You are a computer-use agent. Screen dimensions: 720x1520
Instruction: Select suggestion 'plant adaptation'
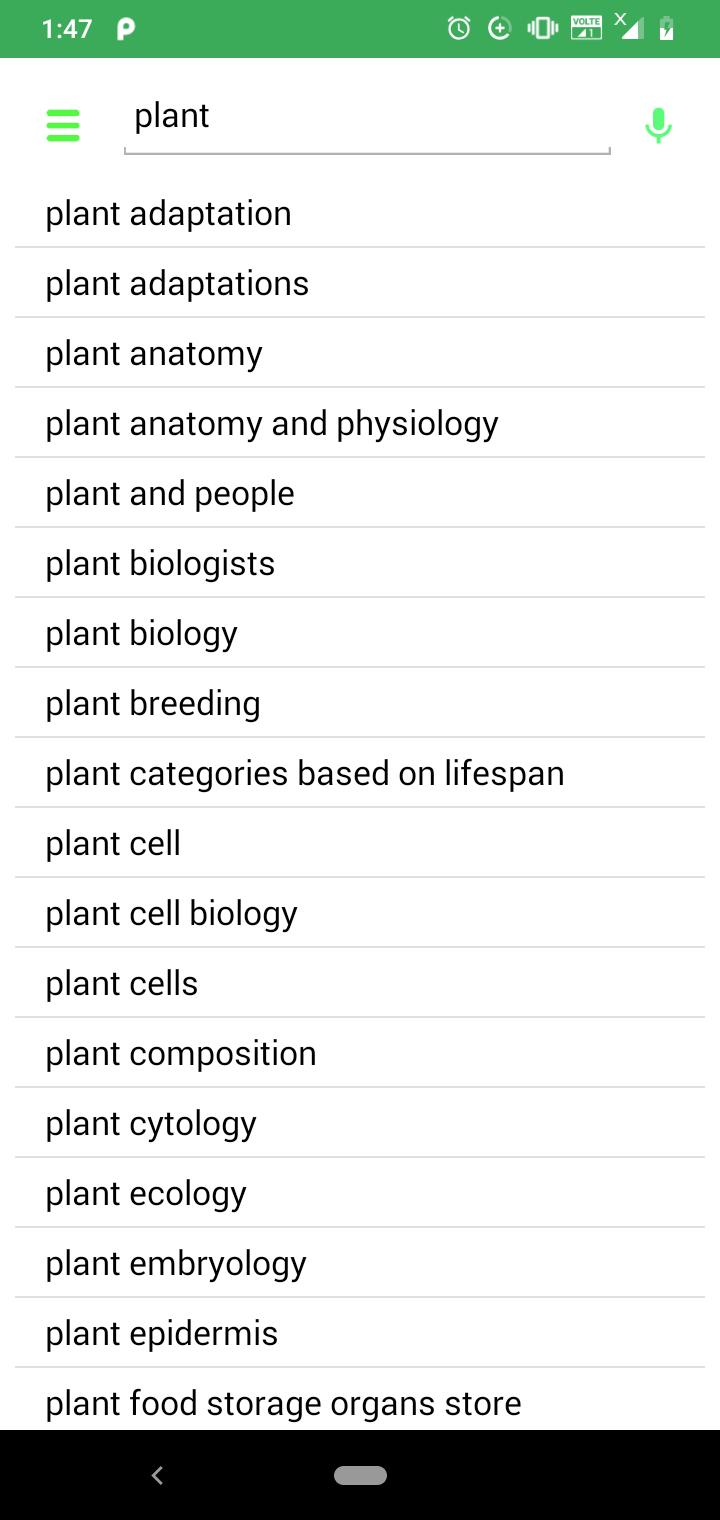coord(360,213)
